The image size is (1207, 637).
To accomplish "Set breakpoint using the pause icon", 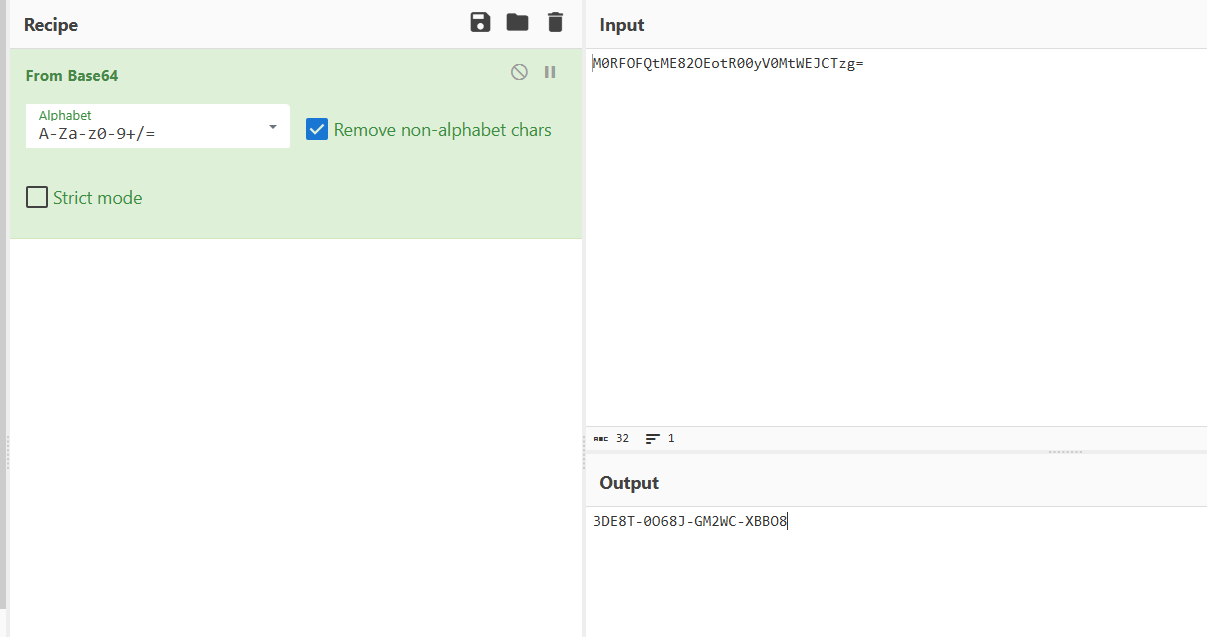I will (550, 72).
